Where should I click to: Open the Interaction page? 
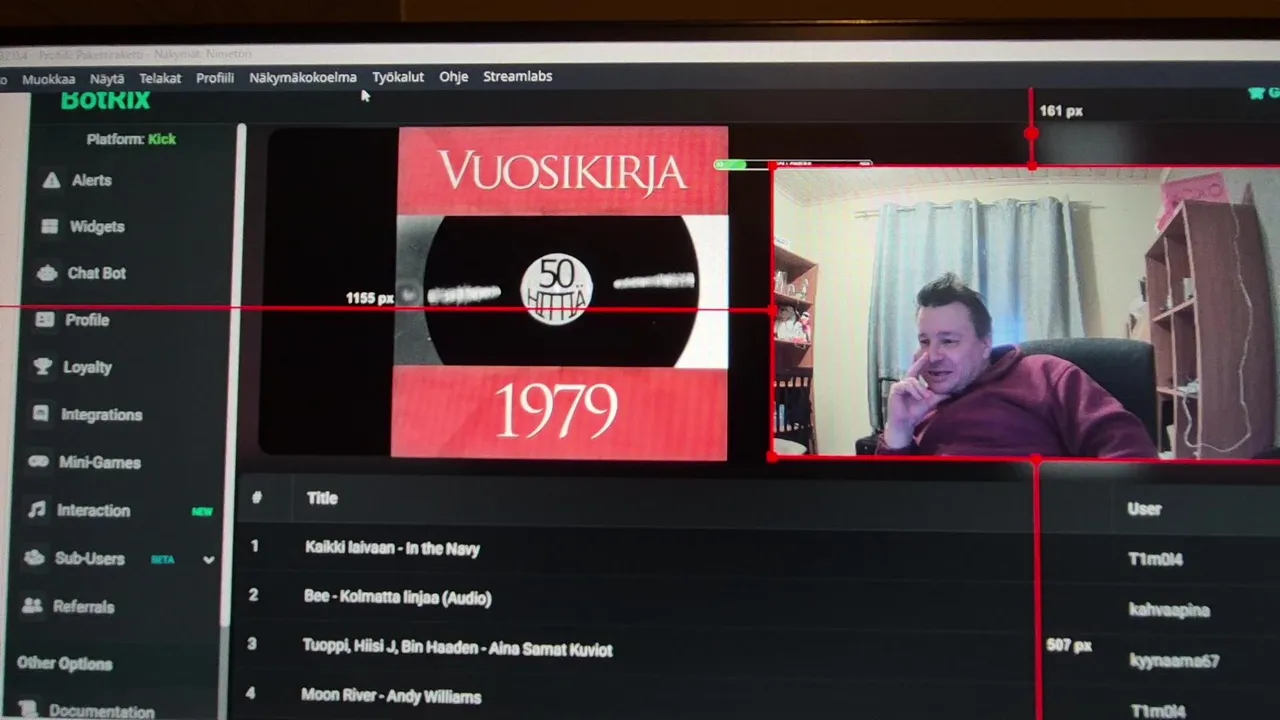coord(93,510)
